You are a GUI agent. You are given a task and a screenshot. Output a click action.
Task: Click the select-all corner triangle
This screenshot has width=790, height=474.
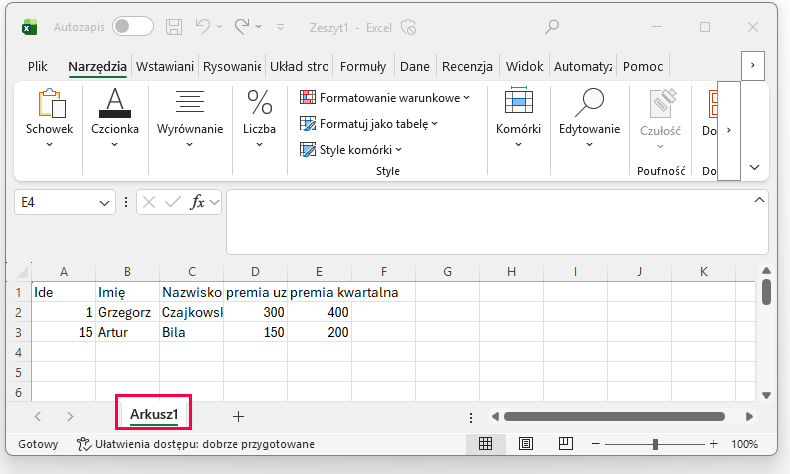pos(22,273)
